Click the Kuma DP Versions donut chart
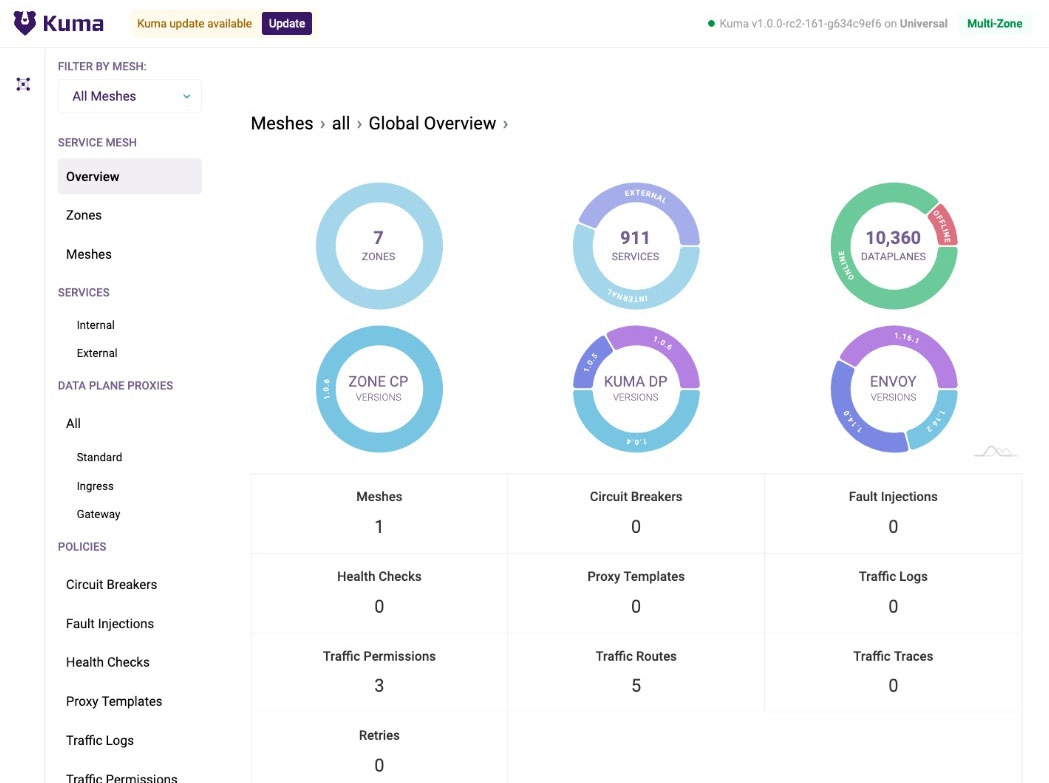 pyautogui.click(x=636, y=389)
